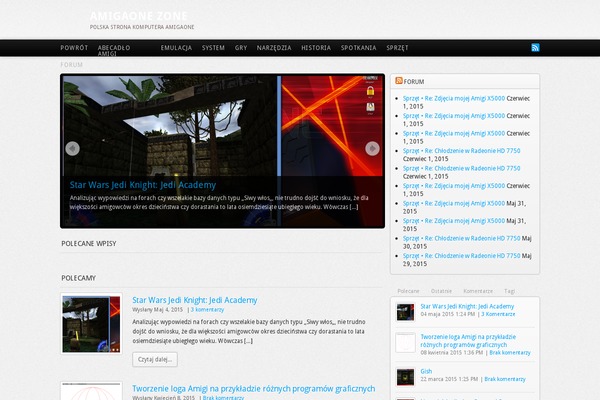The image size is (600, 400).
Task: Open the FORUM link below navigation bar
Action: tap(72, 65)
